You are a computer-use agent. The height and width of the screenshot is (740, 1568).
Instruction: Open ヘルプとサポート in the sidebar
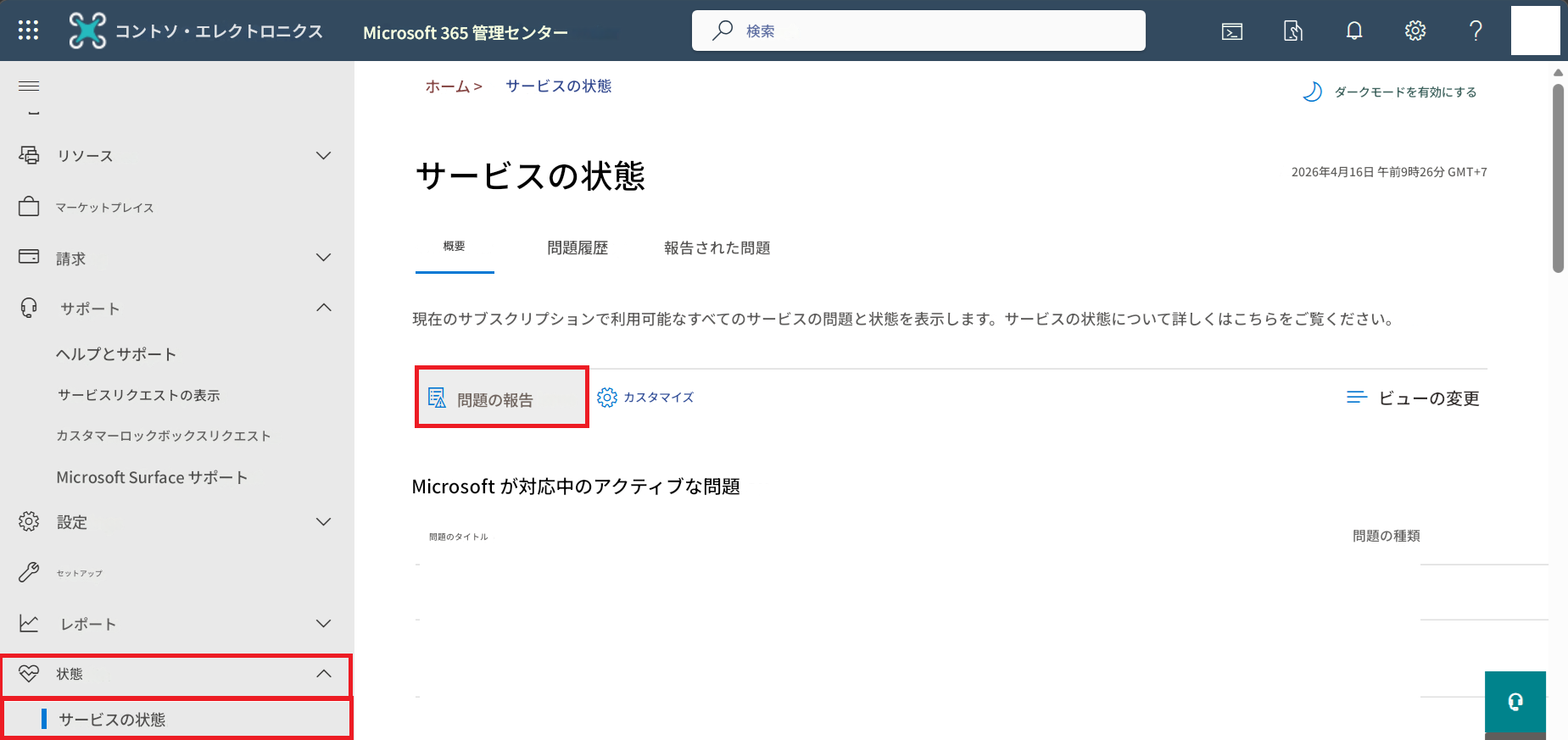pos(116,354)
